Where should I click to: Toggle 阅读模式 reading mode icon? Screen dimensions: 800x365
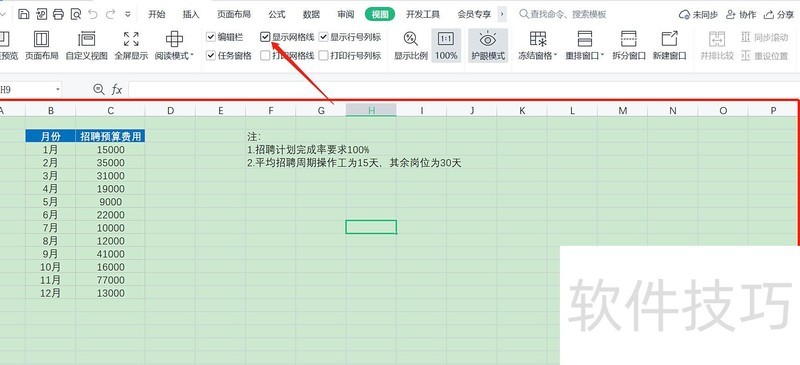click(x=174, y=39)
